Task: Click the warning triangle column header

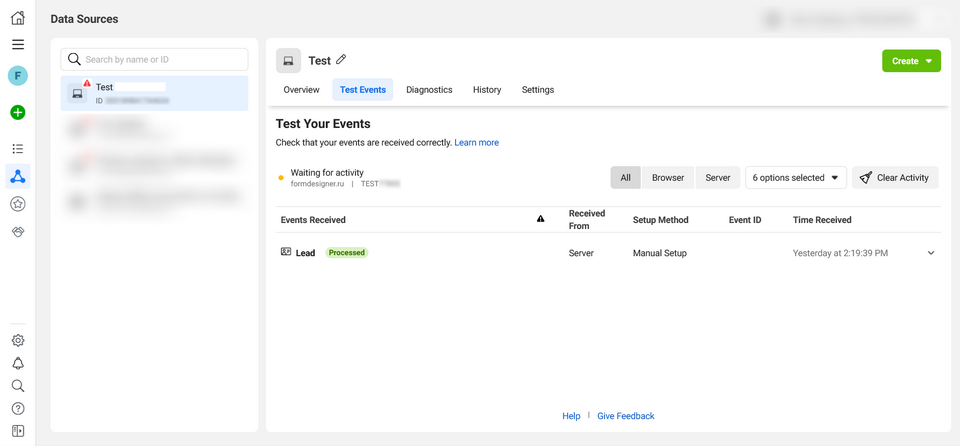Action: [x=541, y=219]
